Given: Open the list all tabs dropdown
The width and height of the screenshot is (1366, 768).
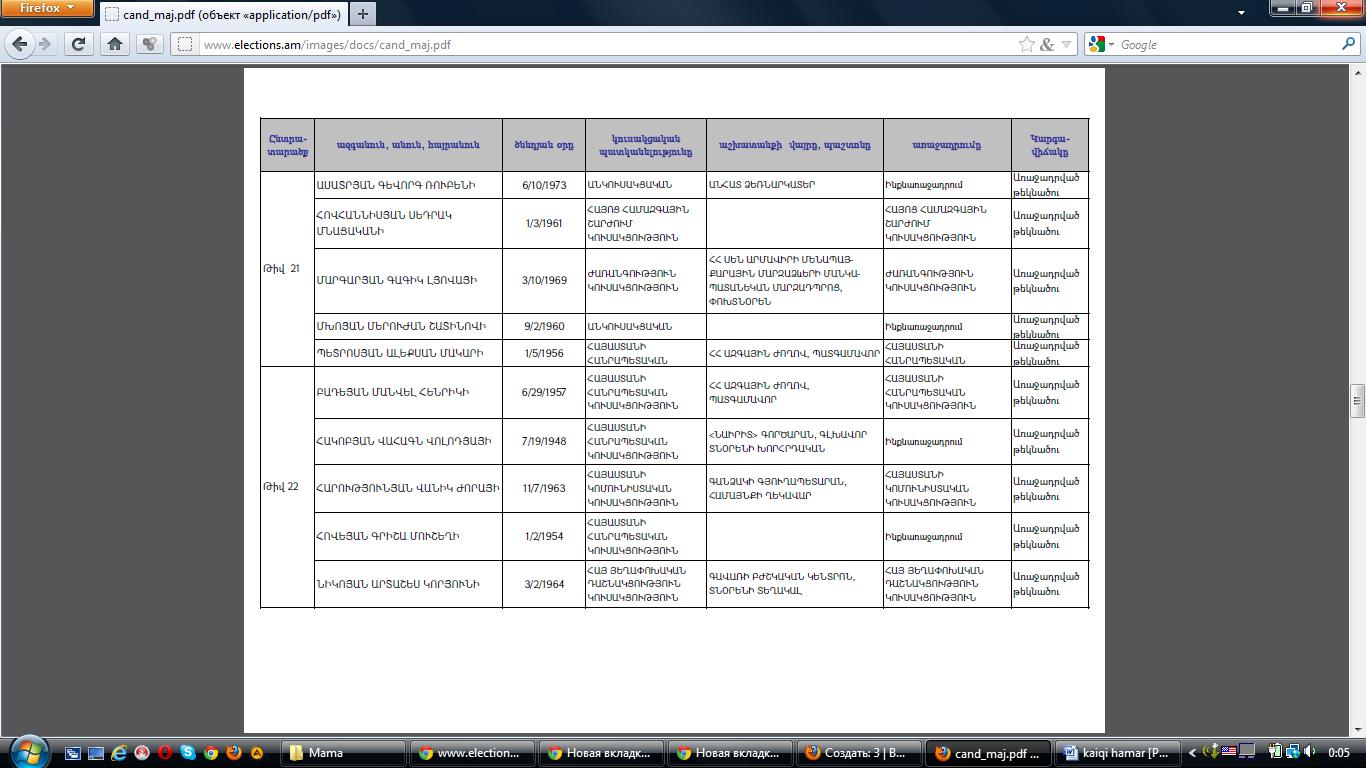Looking at the screenshot, I should [x=1241, y=13].
